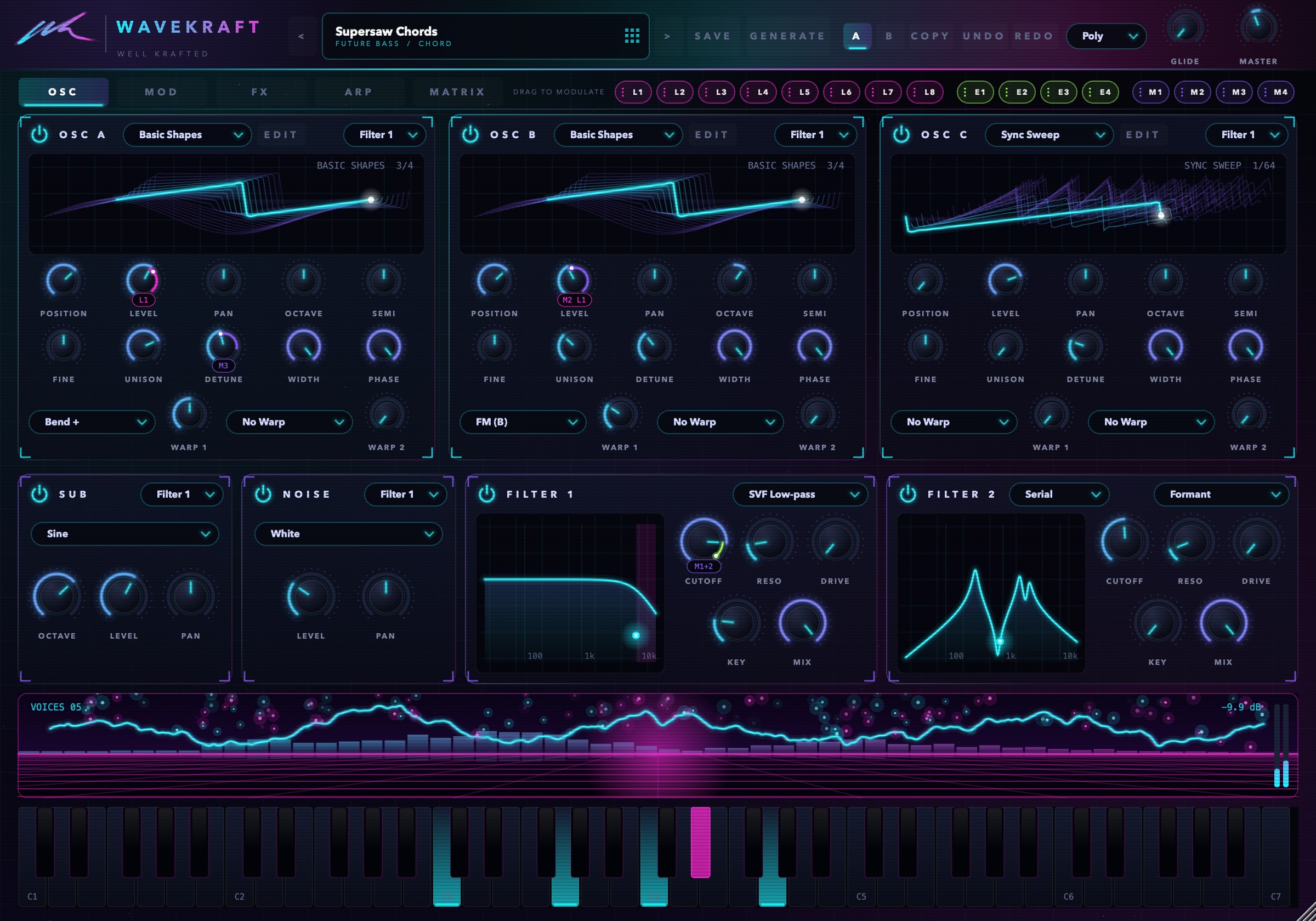Click the E3 envelope source chip

[1058, 92]
